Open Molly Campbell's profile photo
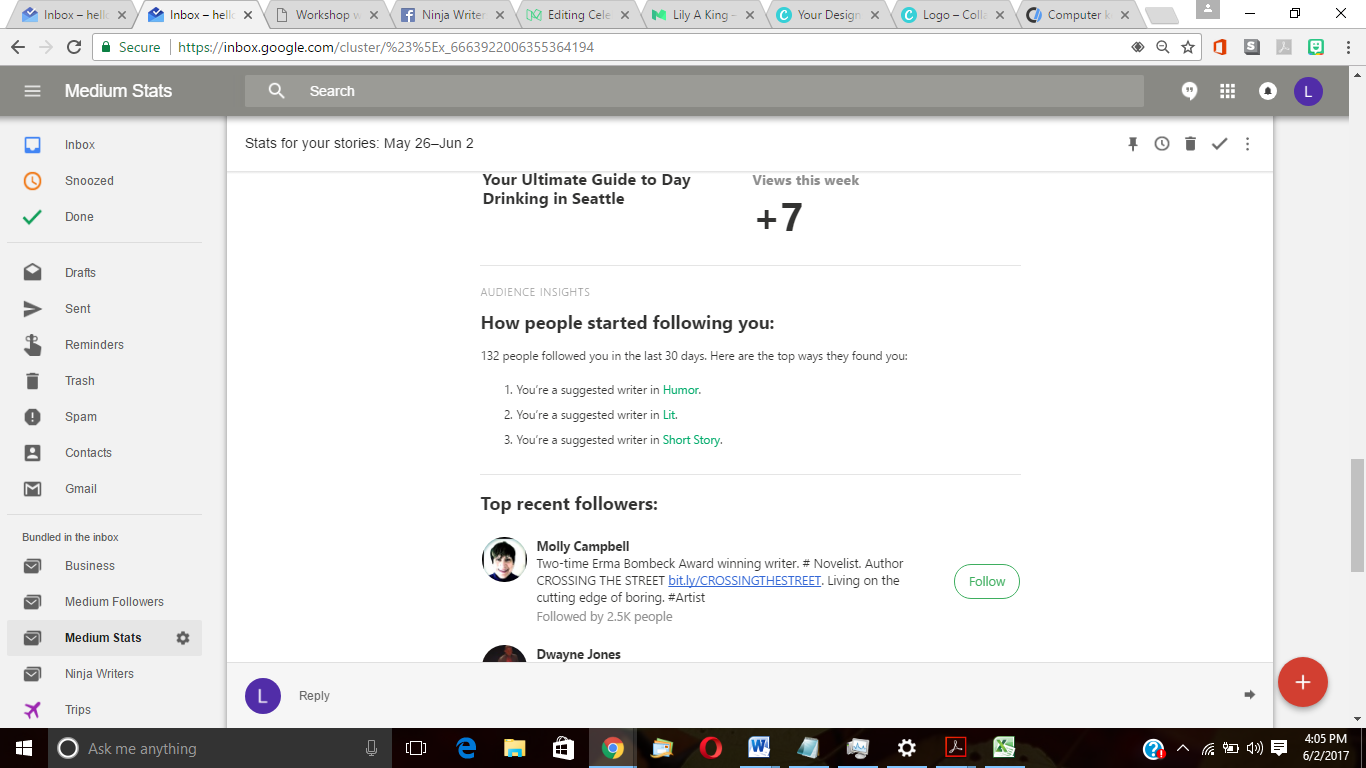This screenshot has height=768, width=1366. [x=504, y=559]
